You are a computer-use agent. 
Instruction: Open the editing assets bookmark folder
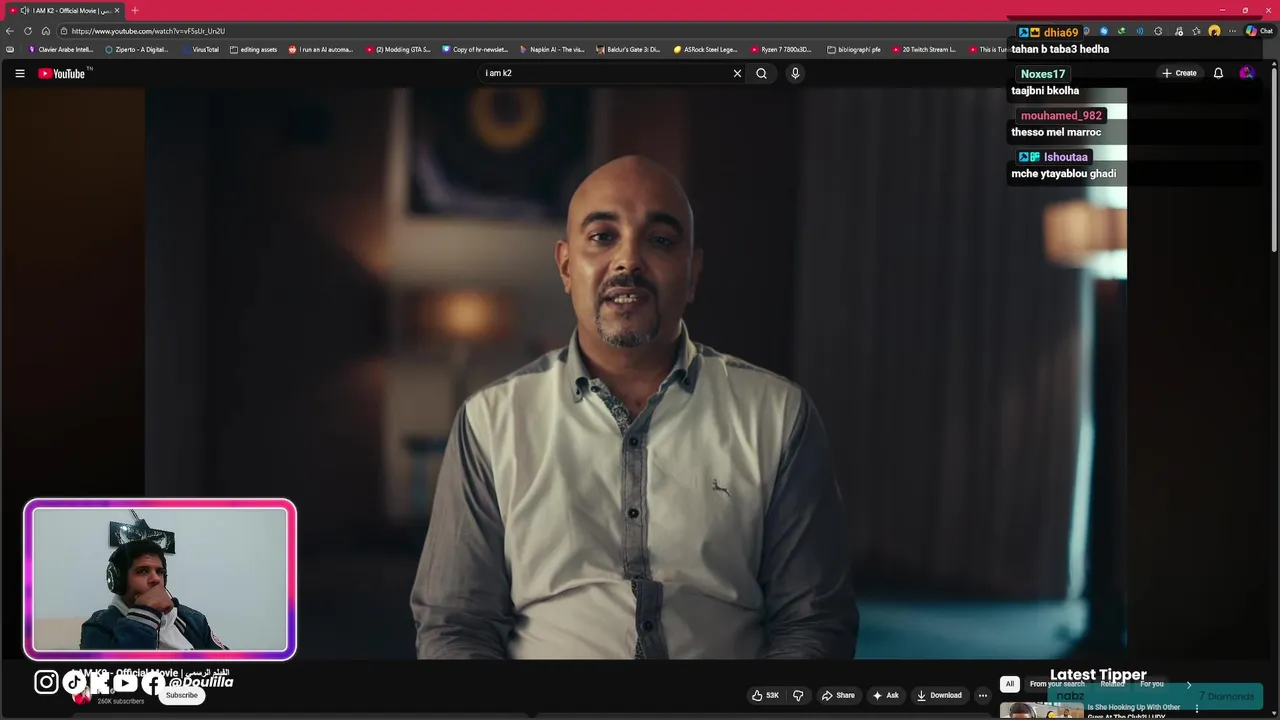tap(253, 49)
